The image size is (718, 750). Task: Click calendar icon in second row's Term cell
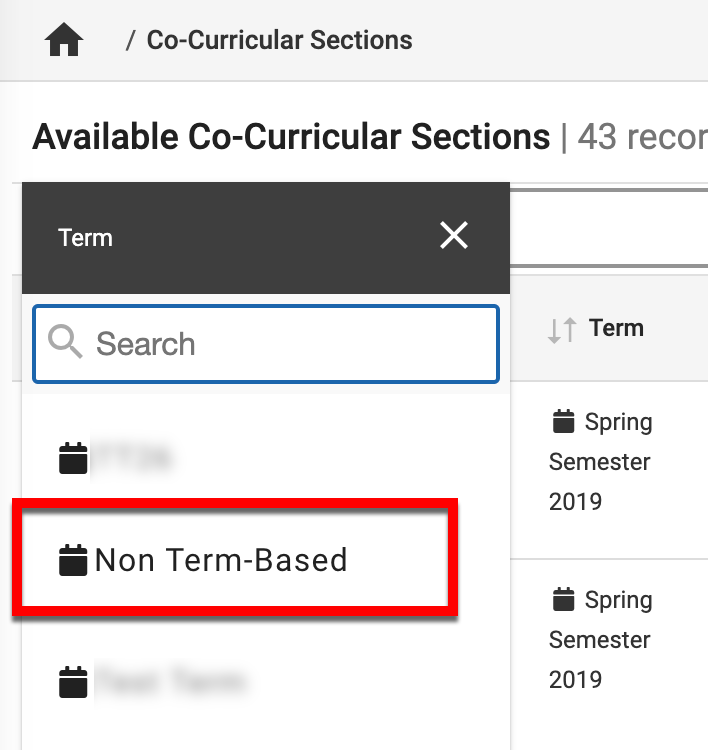(x=564, y=600)
